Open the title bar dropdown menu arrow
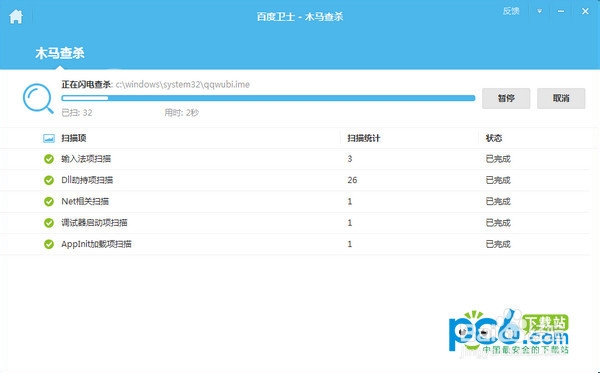The image size is (600, 373). pos(539,11)
